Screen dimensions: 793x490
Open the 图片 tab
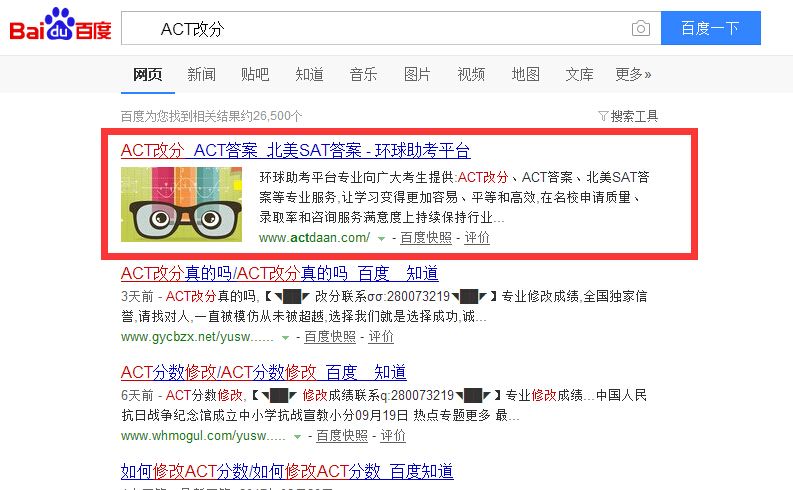417,74
